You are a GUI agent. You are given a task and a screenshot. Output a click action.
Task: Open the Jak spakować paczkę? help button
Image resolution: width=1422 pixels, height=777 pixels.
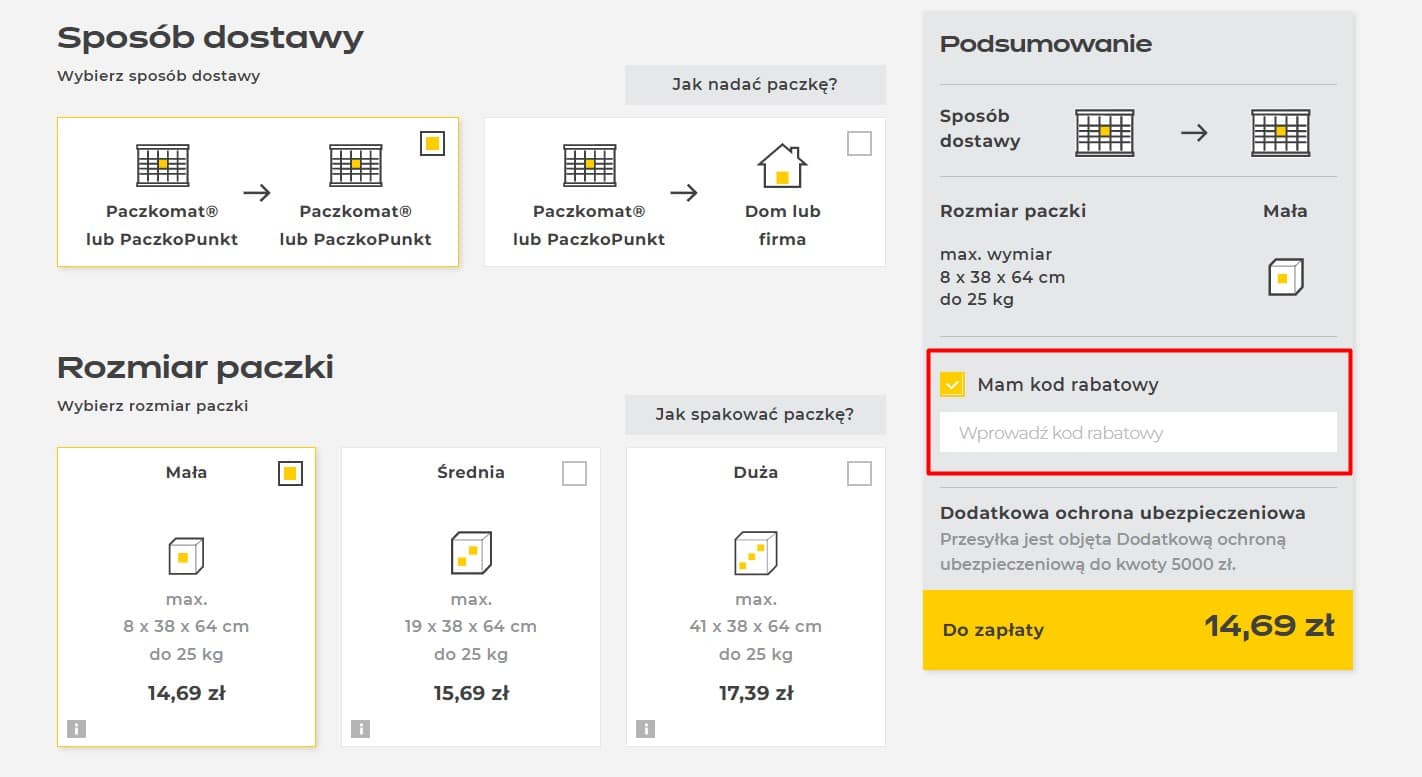pos(754,414)
